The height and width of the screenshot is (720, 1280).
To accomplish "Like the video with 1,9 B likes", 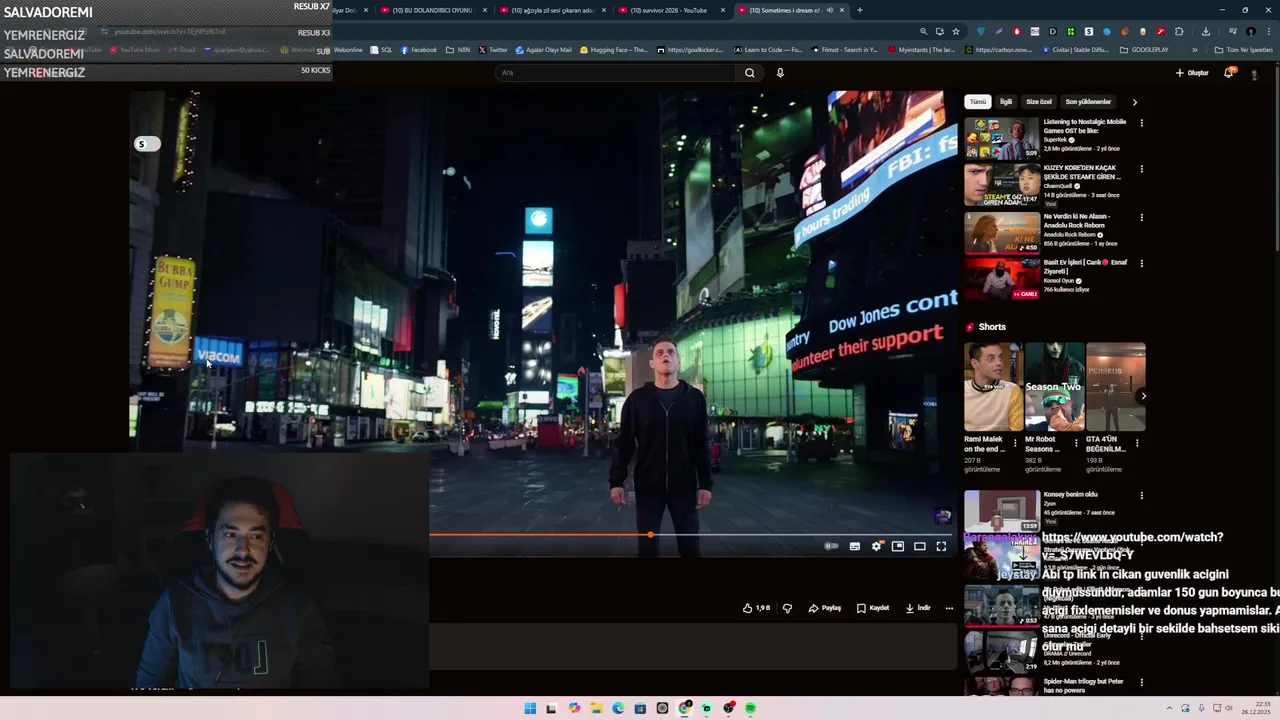I will (756, 608).
